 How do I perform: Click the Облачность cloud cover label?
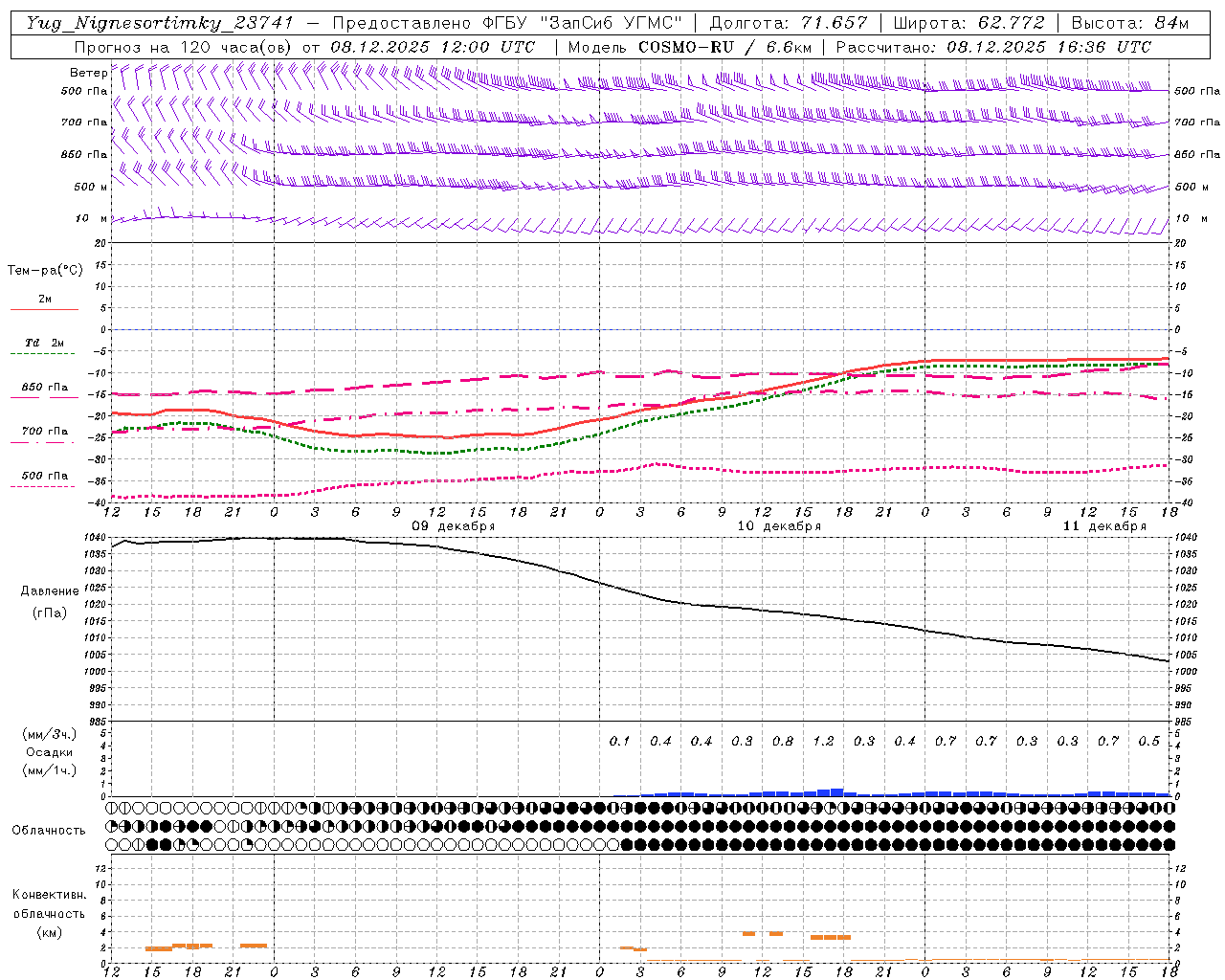(x=49, y=831)
